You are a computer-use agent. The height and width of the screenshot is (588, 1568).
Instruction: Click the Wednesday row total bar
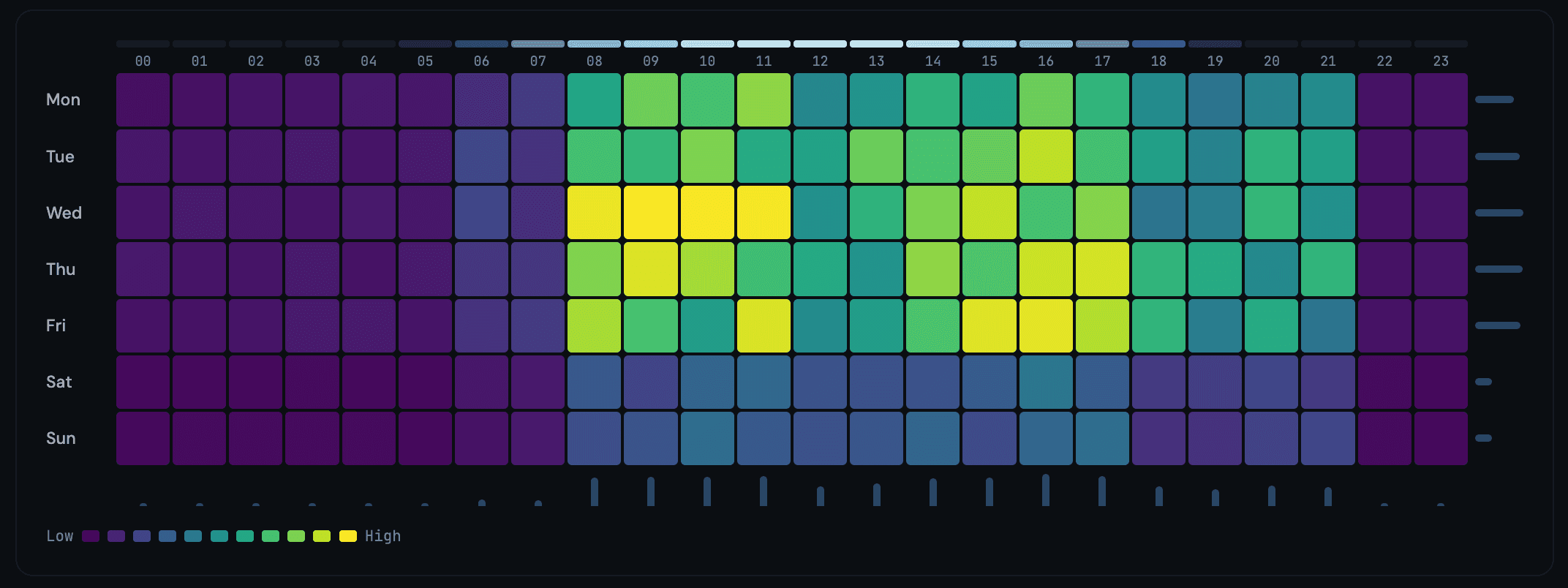coord(1499,213)
